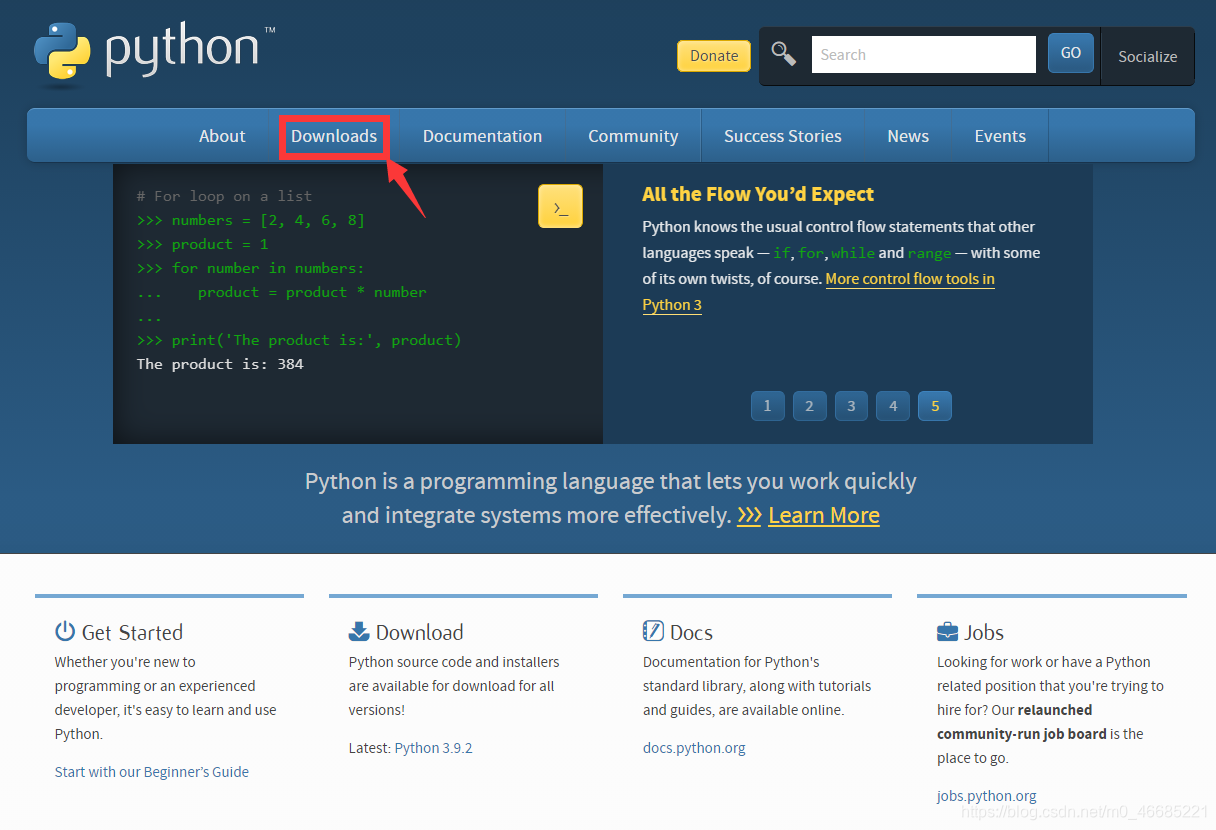Viewport: 1216px width, 830px height.
Task: Click the Jobs briefcase icon
Action: [947, 632]
